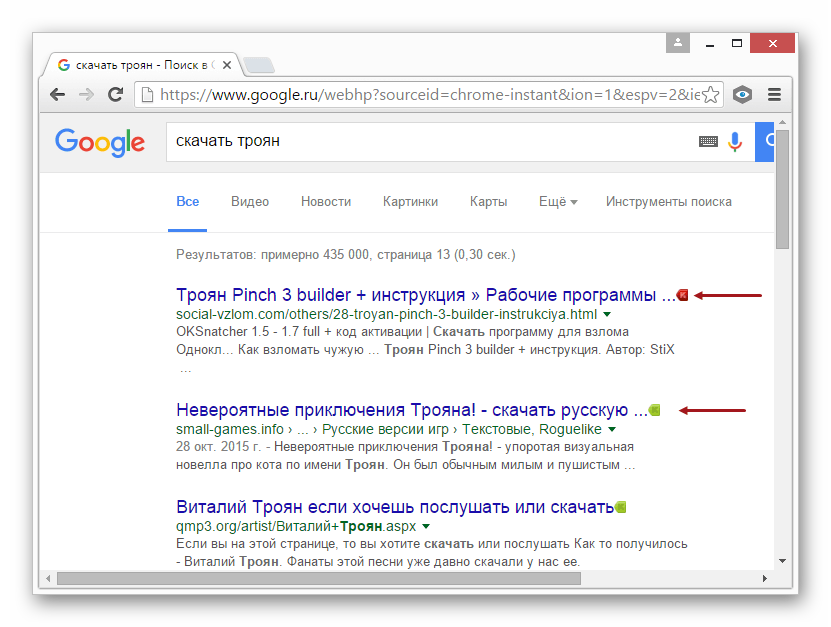Open Невероятные приключения Трояна result link
This screenshot has width=831, height=627.
[412, 410]
